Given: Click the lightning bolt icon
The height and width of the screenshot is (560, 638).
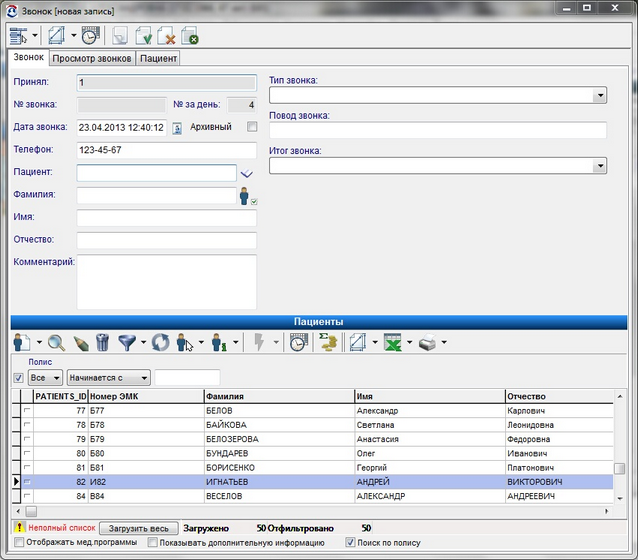Looking at the screenshot, I should click(259, 342).
